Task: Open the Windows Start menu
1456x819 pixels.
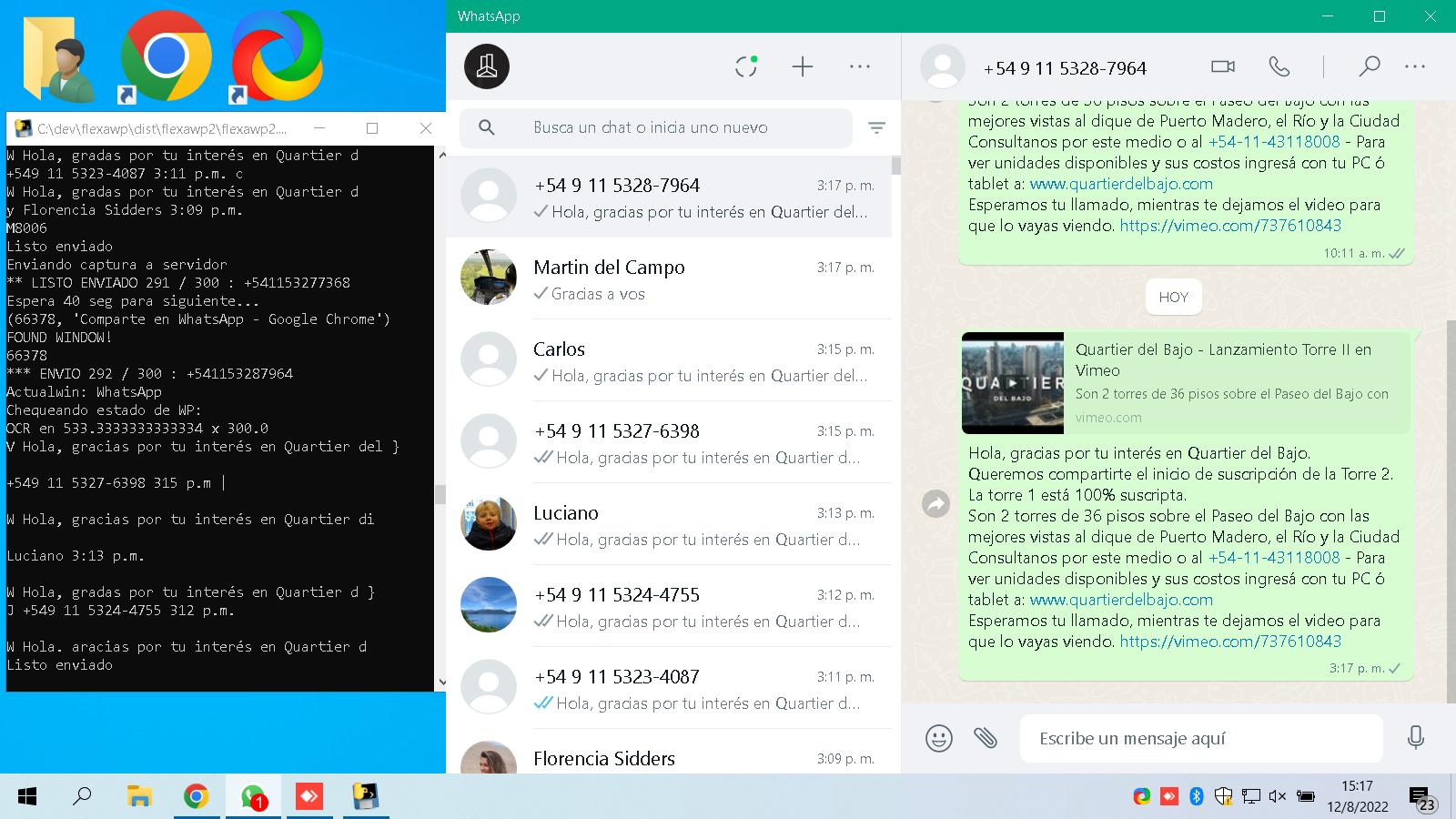Action: click(x=27, y=797)
